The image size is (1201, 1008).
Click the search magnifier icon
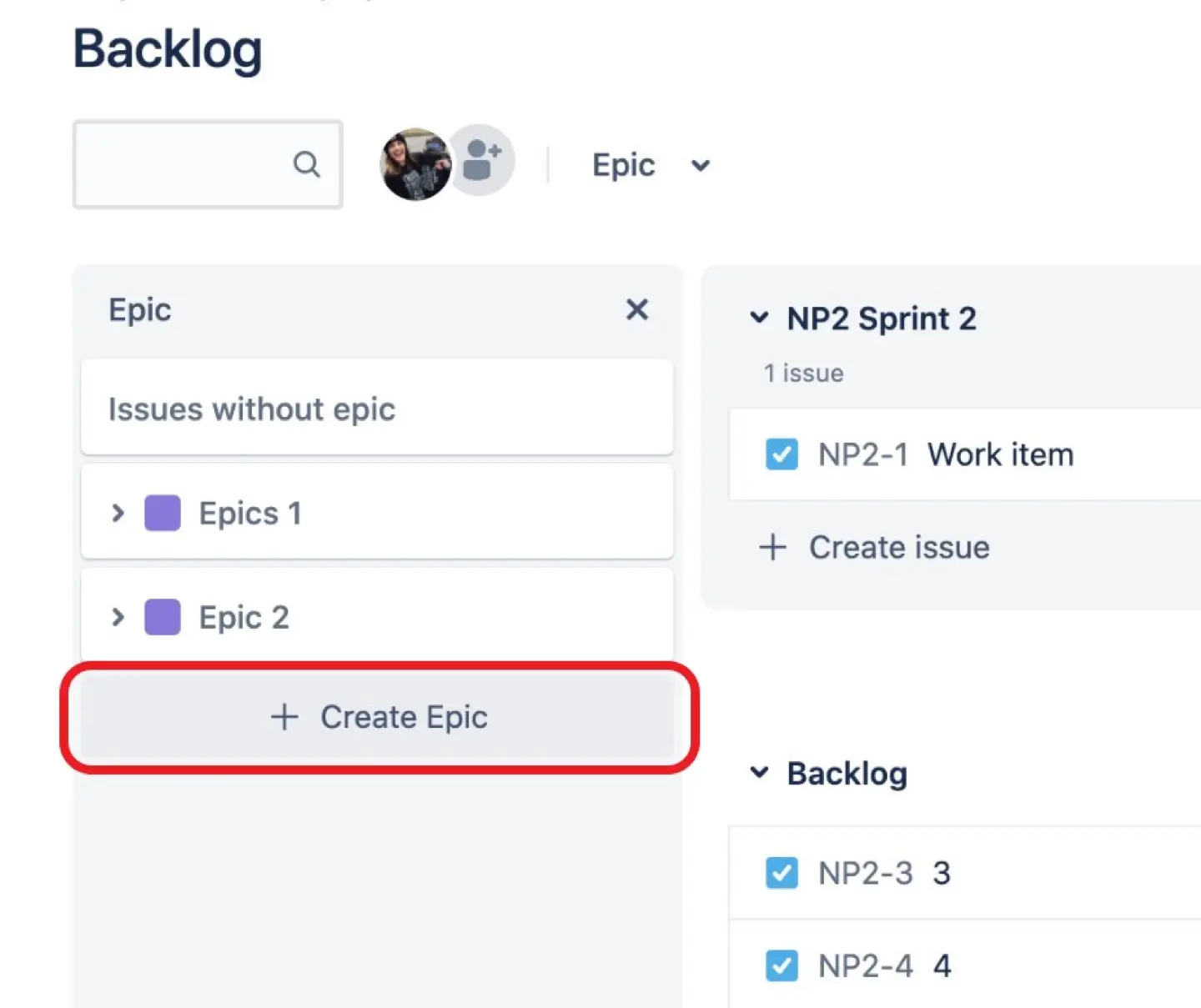pyautogui.click(x=307, y=164)
